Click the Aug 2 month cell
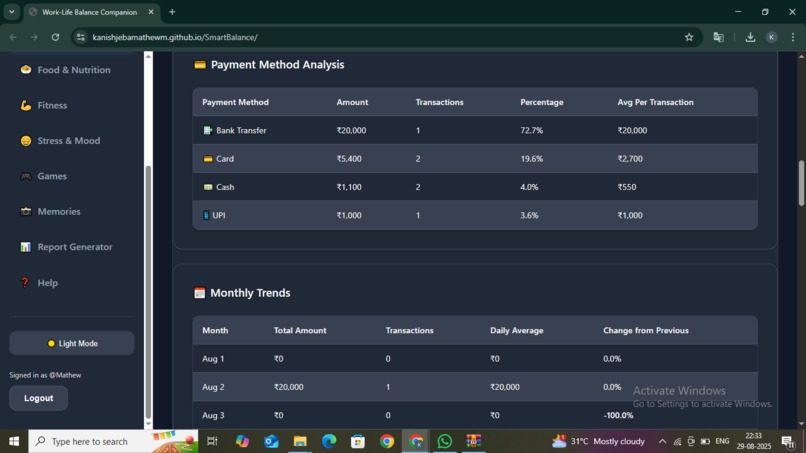The width and height of the screenshot is (806, 453). pos(213,387)
